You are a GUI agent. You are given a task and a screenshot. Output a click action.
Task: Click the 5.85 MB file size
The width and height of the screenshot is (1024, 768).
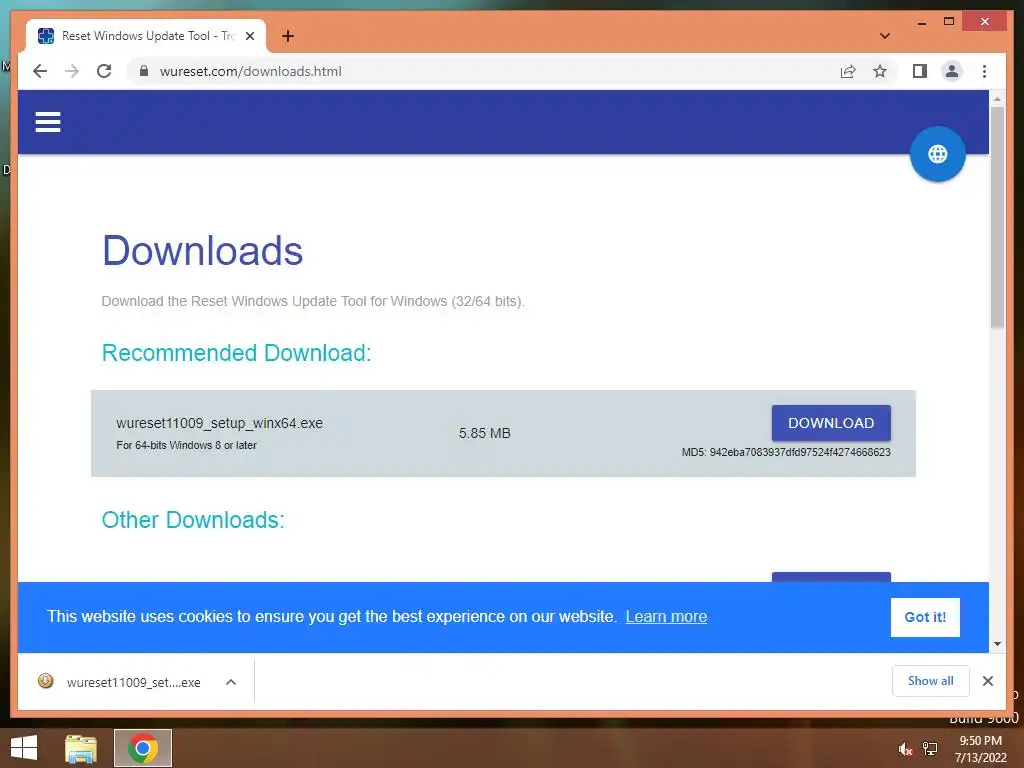485,433
